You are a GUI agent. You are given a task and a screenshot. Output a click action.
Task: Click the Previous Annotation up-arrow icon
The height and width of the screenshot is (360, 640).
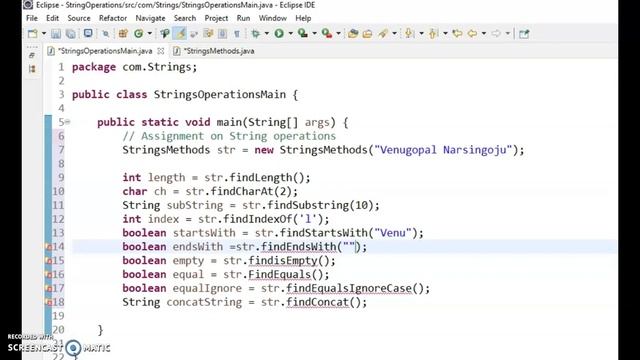(x=433, y=33)
